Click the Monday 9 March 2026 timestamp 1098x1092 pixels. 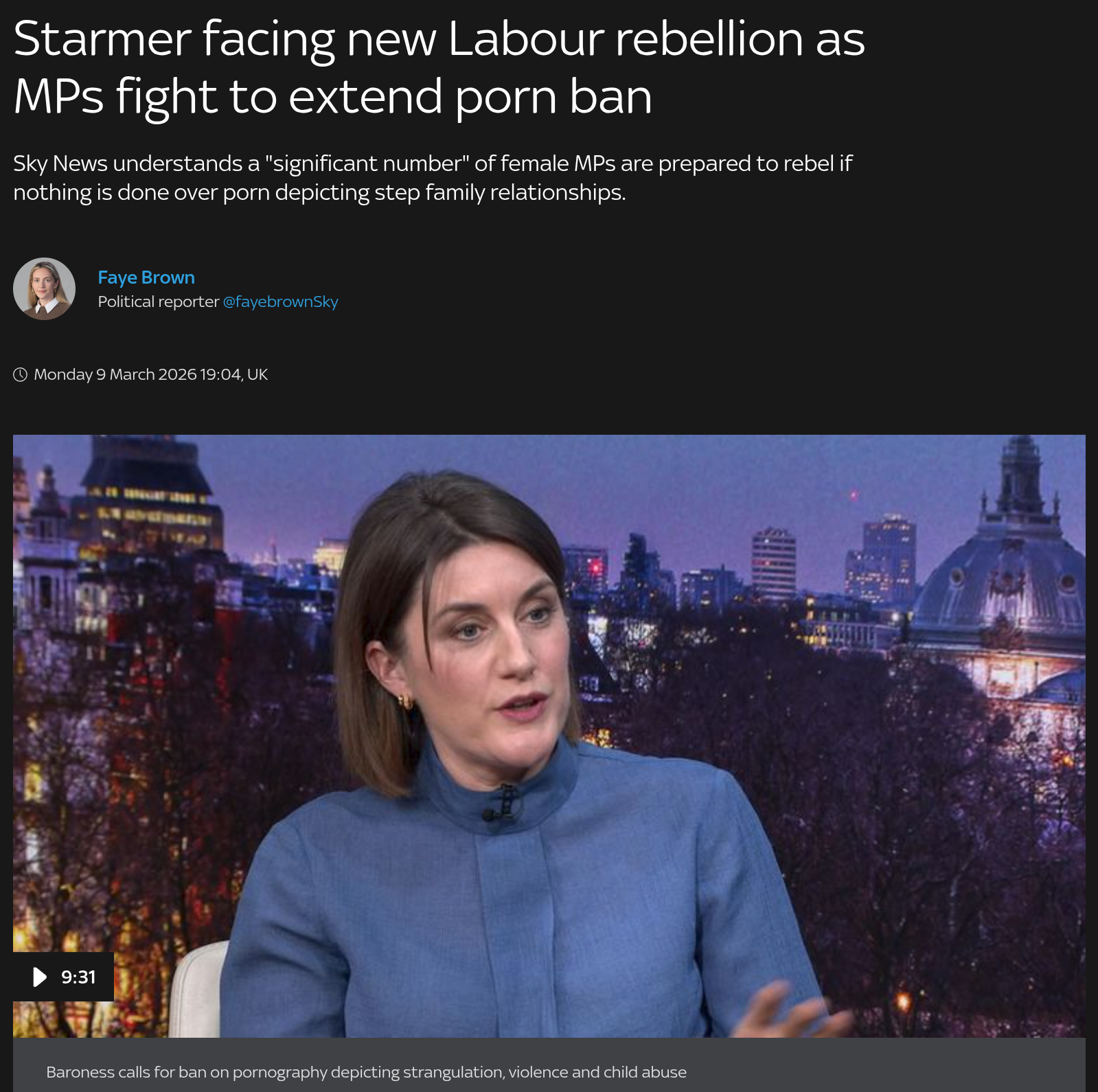(150, 374)
